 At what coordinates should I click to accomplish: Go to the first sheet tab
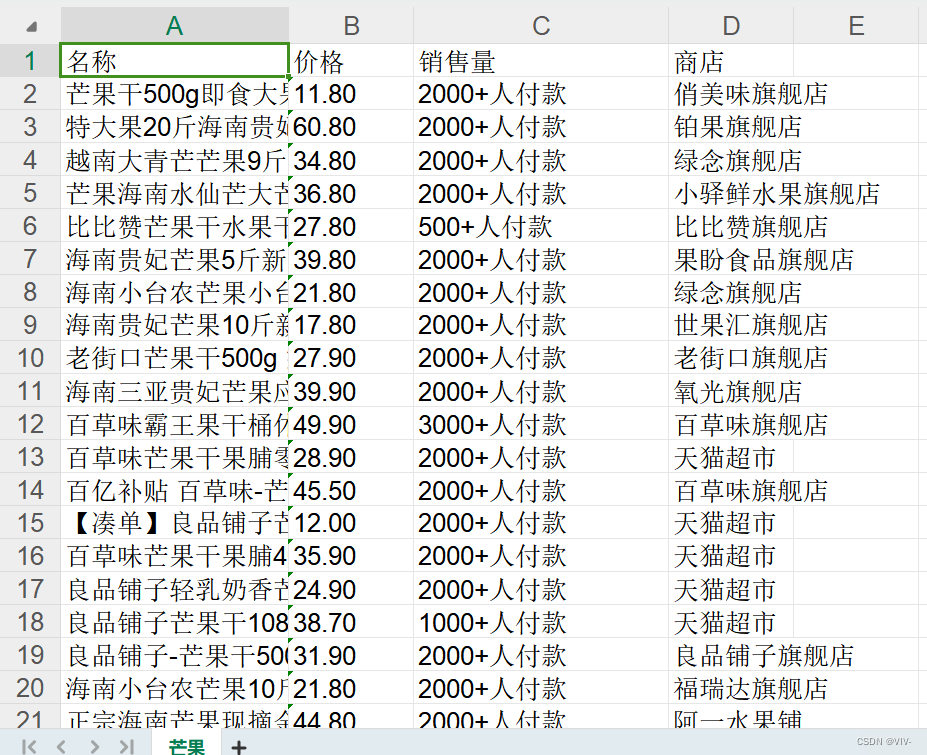[x=29, y=746]
